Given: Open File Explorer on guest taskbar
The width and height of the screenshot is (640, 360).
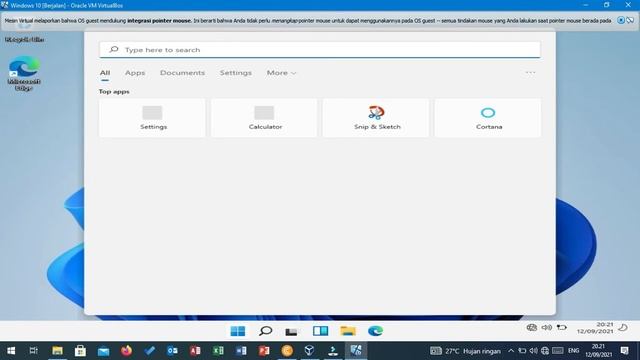Looking at the screenshot, I should pos(348,331).
